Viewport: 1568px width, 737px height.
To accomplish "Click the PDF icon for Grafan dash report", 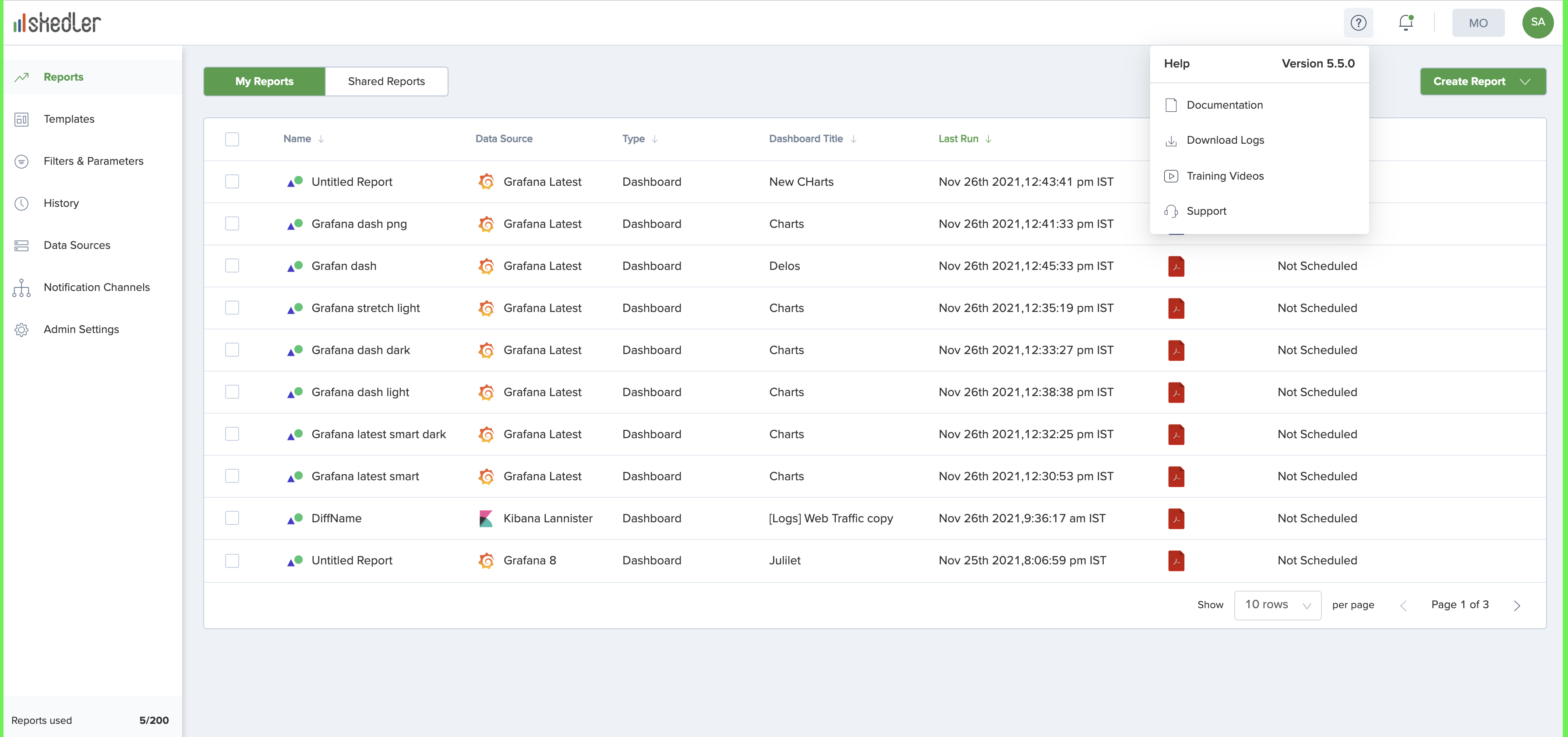I will click(x=1176, y=266).
